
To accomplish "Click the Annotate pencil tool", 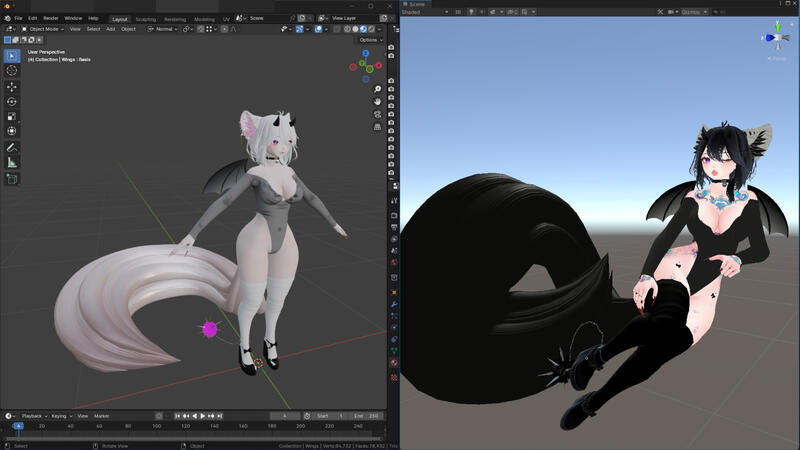I will (x=12, y=147).
